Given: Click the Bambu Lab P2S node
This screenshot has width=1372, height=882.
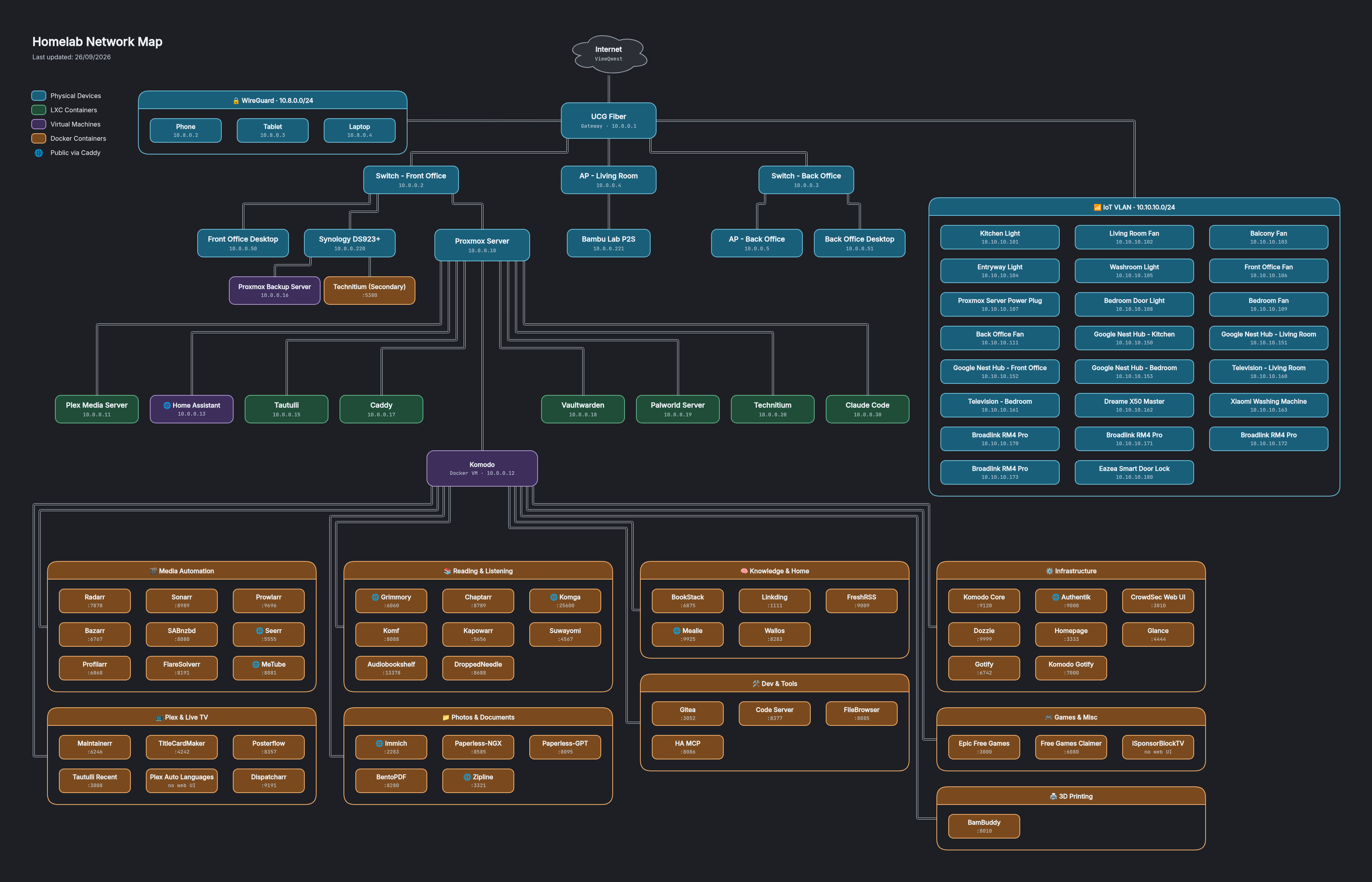Looking at the screenshot, I should [609, 244].
